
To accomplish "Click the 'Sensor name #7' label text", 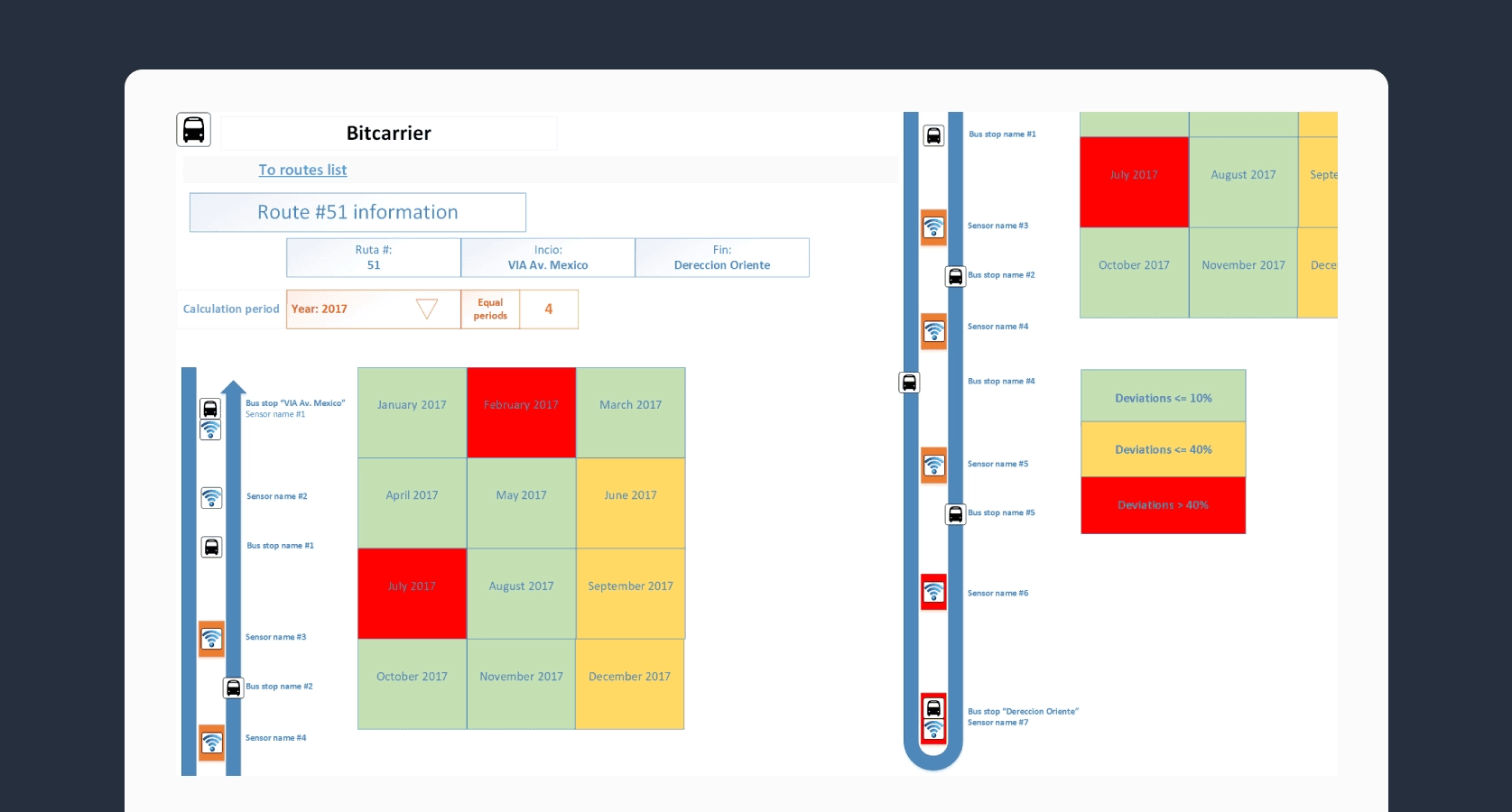I will click(x=997, y=723).
